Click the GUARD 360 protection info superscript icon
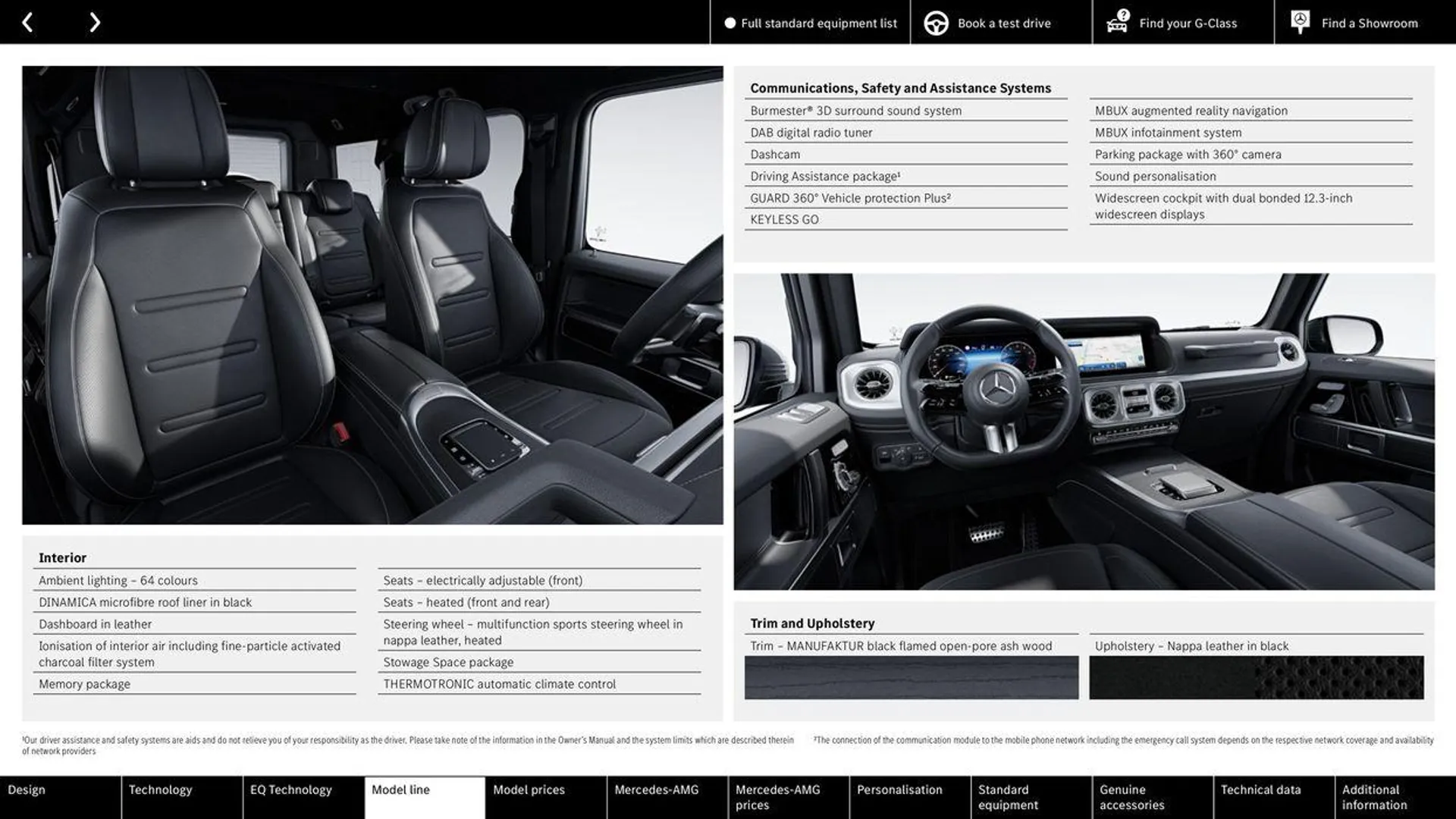Screen dimensions: 1456x819 pos(948,196)
